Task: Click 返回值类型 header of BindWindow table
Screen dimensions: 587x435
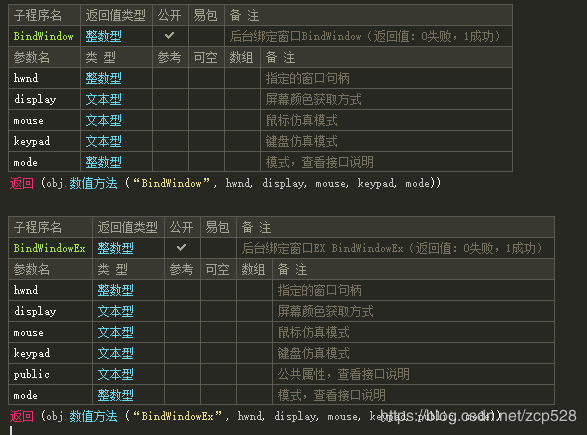Action: click(x=116, y=15)
